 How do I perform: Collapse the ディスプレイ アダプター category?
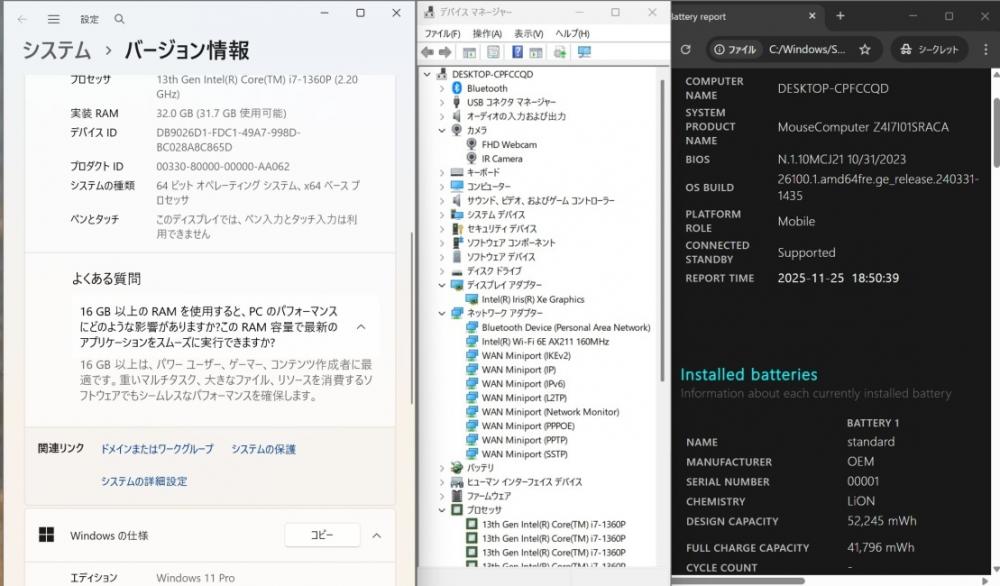click(x=442, y=285)
